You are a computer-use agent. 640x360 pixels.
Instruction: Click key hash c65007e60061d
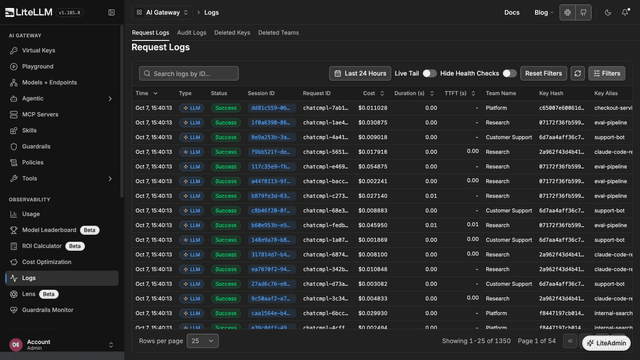pyautogui.click(x=562, y=108)
